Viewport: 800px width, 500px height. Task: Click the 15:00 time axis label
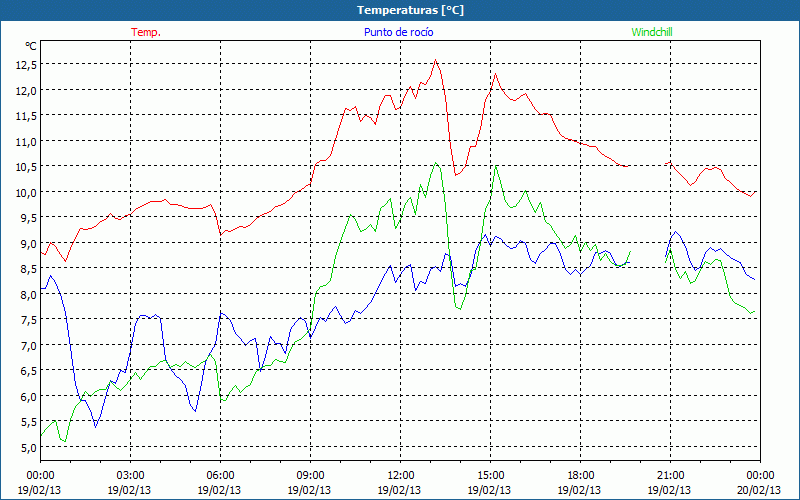[x=490, y=476]
